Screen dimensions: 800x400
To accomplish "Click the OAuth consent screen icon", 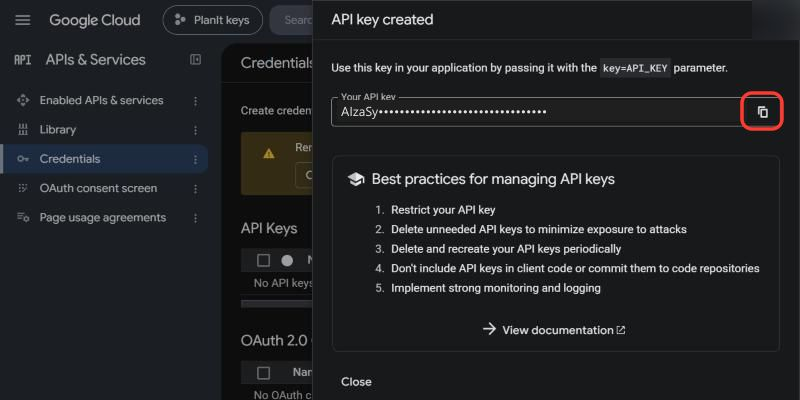I will coord(23,188).
